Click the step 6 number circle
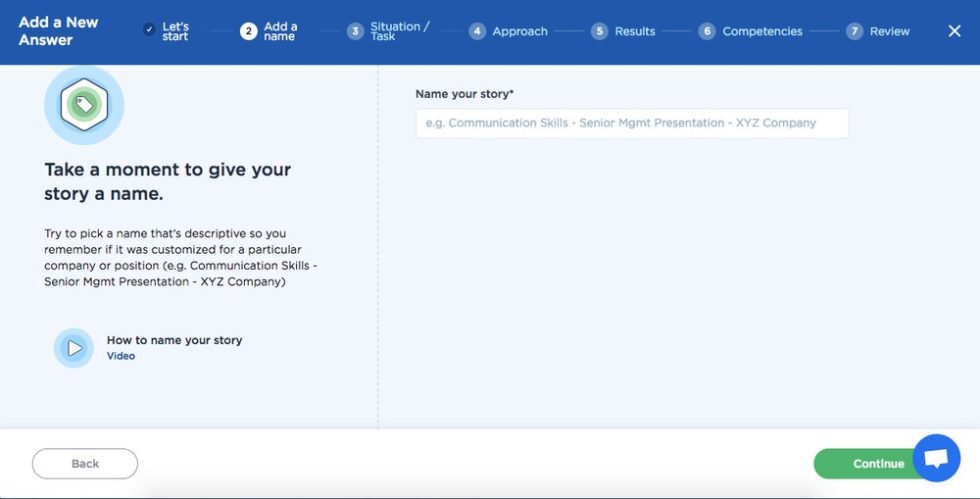Screen dimensions: 980x499 [x=707, y=31]
